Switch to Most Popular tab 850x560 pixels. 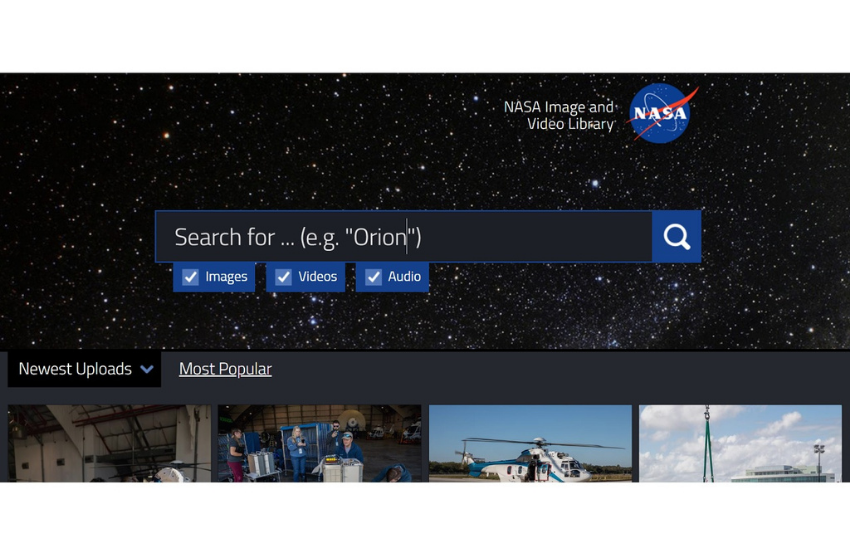225,369
